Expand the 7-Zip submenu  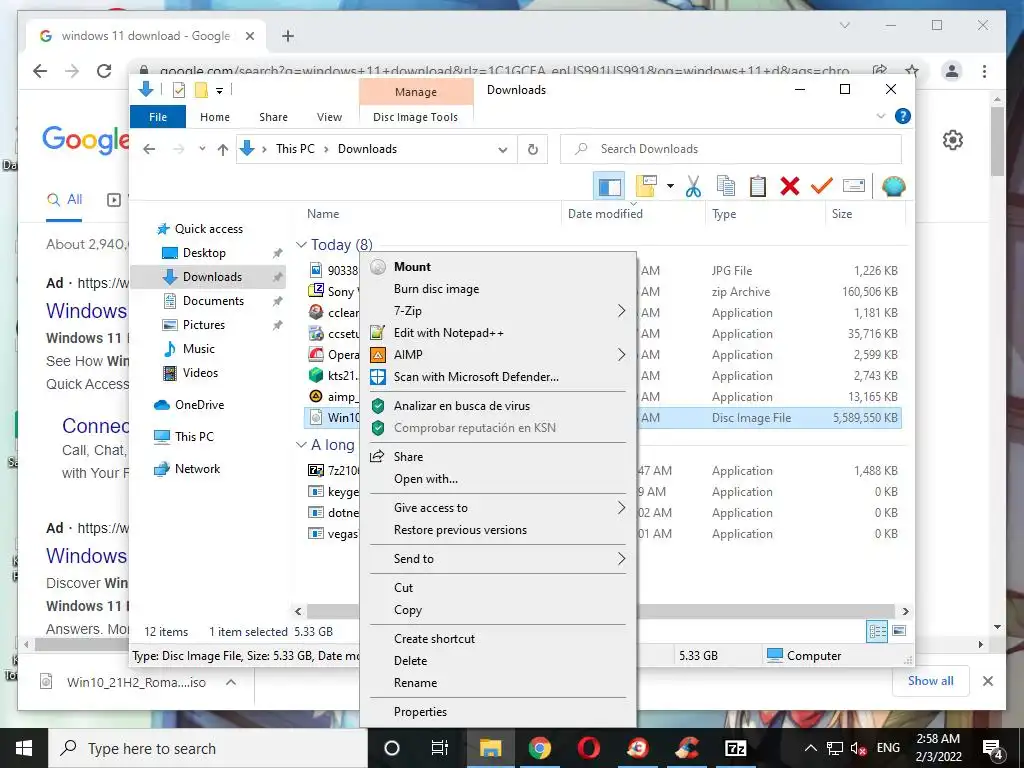pos(497,311)
